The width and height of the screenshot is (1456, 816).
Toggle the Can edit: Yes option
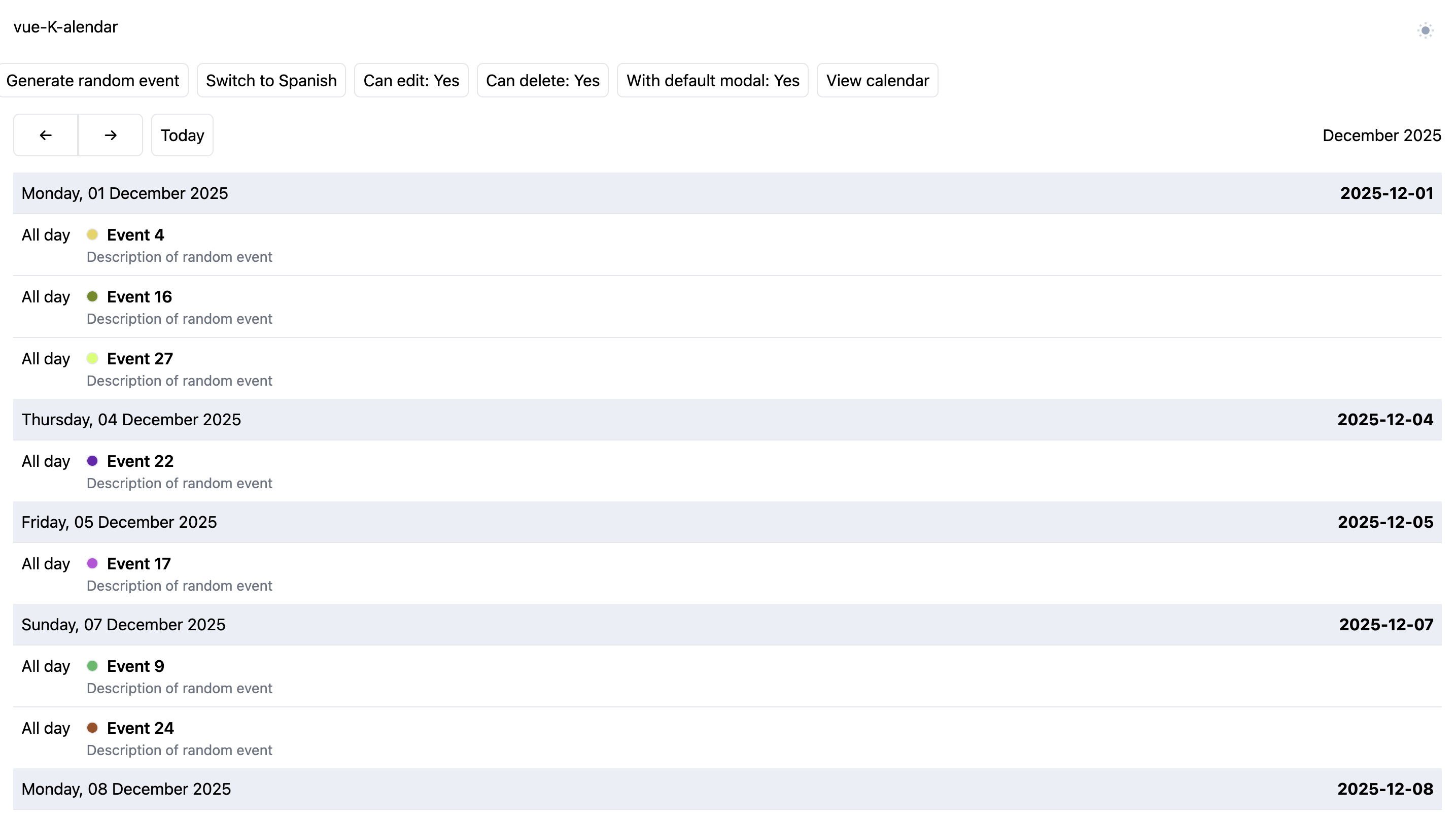[411, 80]
